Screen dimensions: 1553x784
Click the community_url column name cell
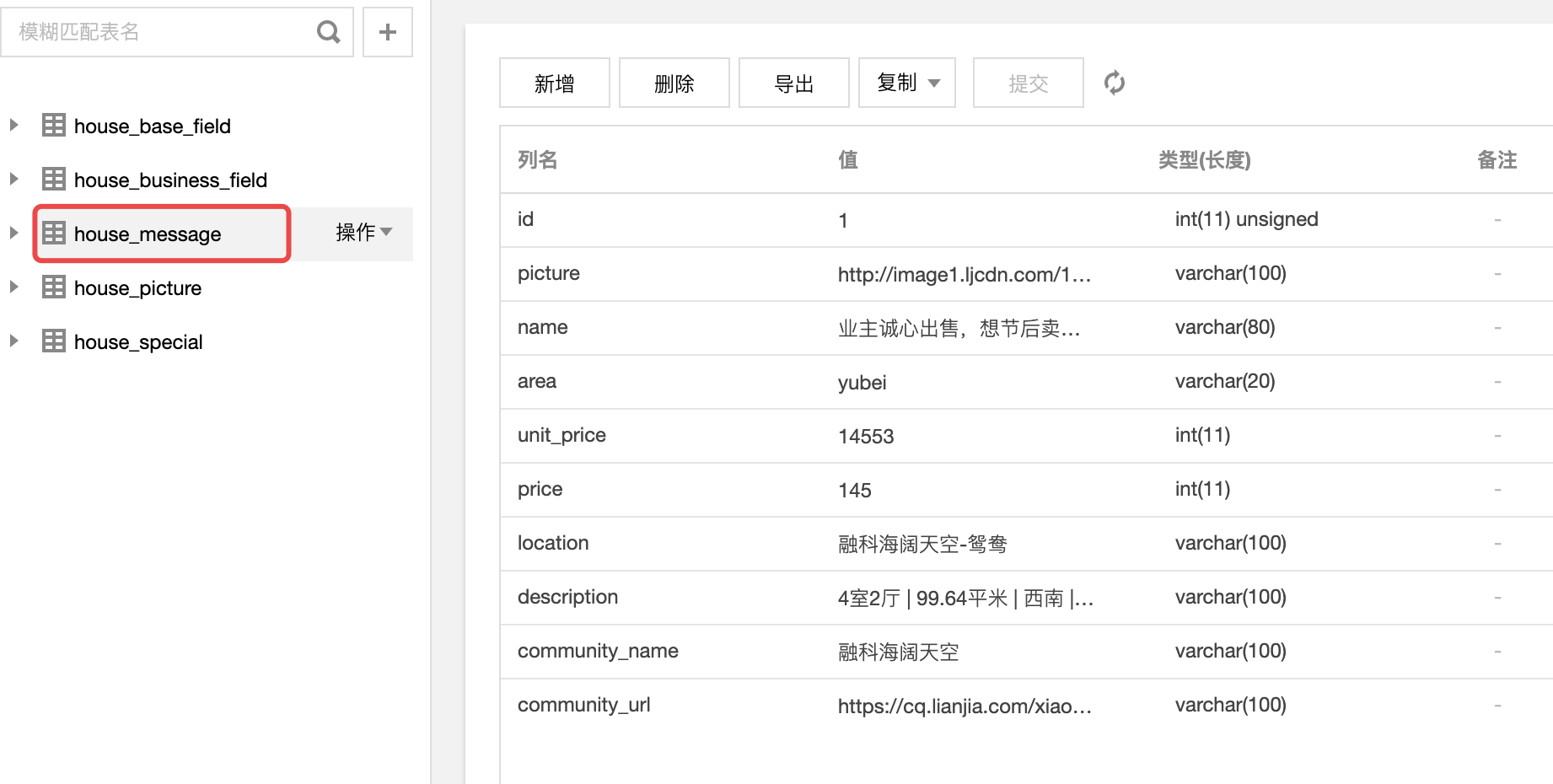click(x=584, y=705)
